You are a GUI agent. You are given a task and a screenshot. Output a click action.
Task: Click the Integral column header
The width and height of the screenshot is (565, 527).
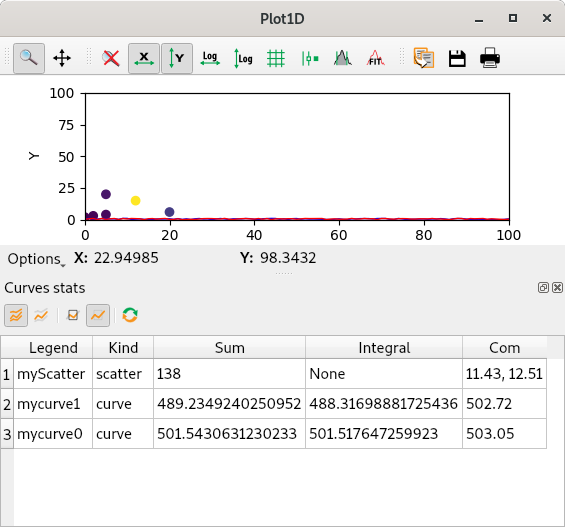coord(384,348)
